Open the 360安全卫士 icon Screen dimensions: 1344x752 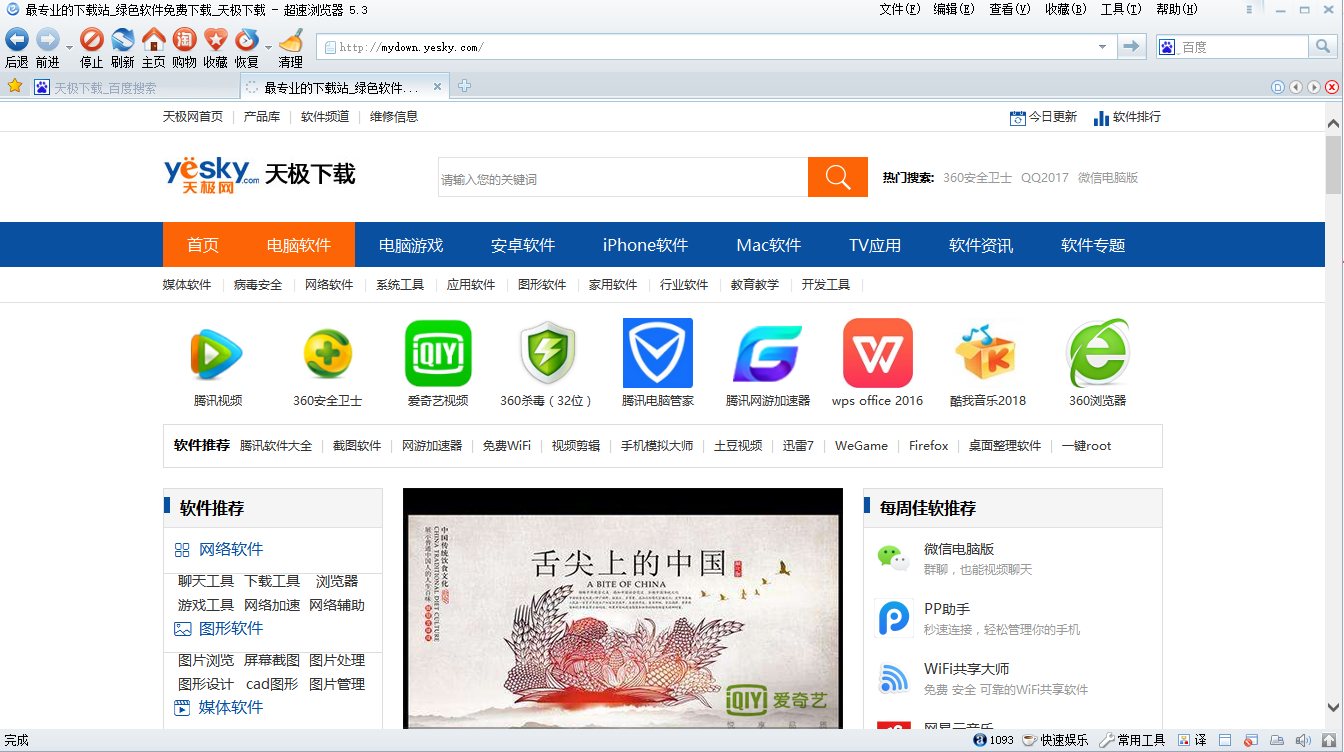click(328, 353)
